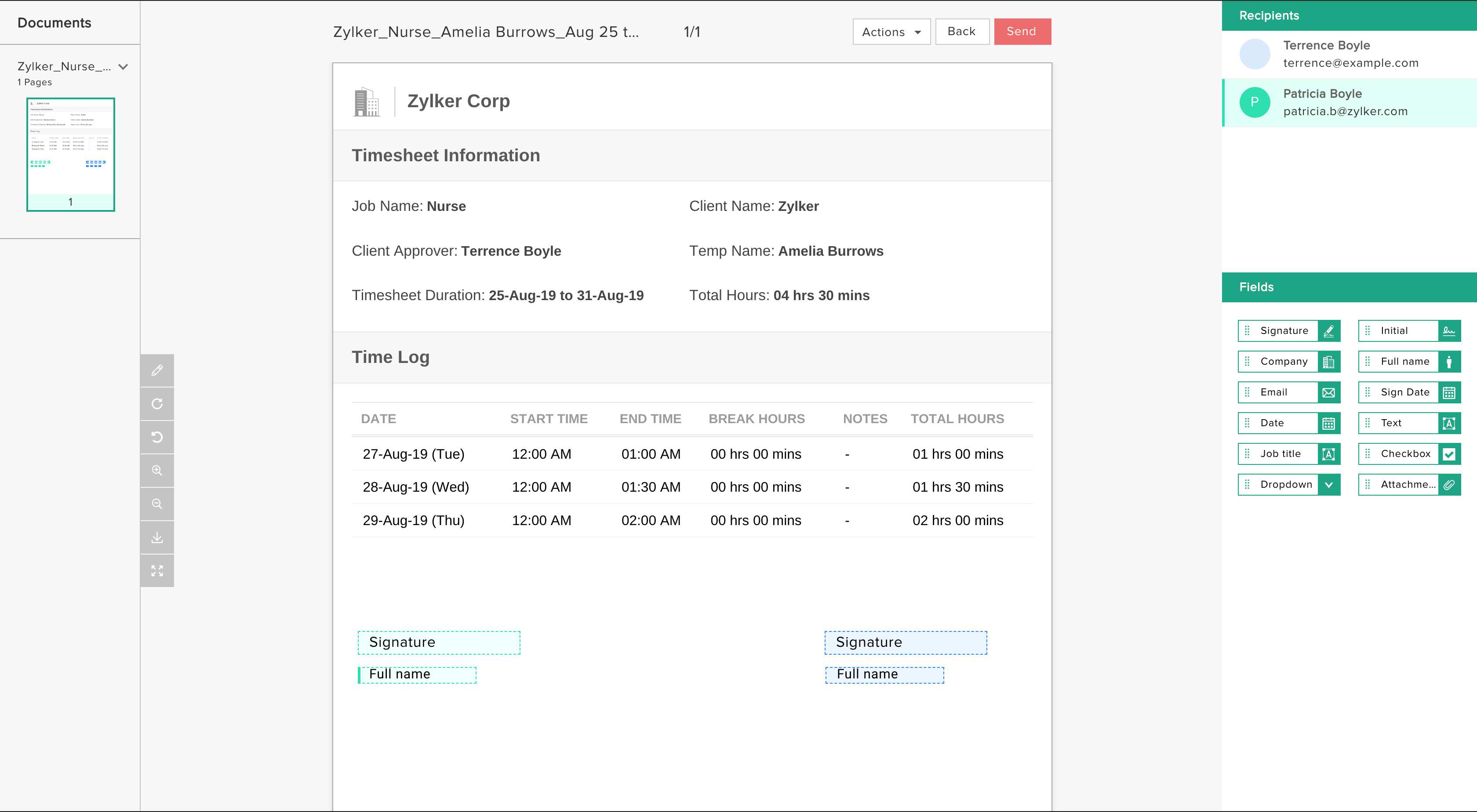Screen dimensions: 1477x812
Task: Zoom in using magnifier plus icon
Action: point(157,471)
